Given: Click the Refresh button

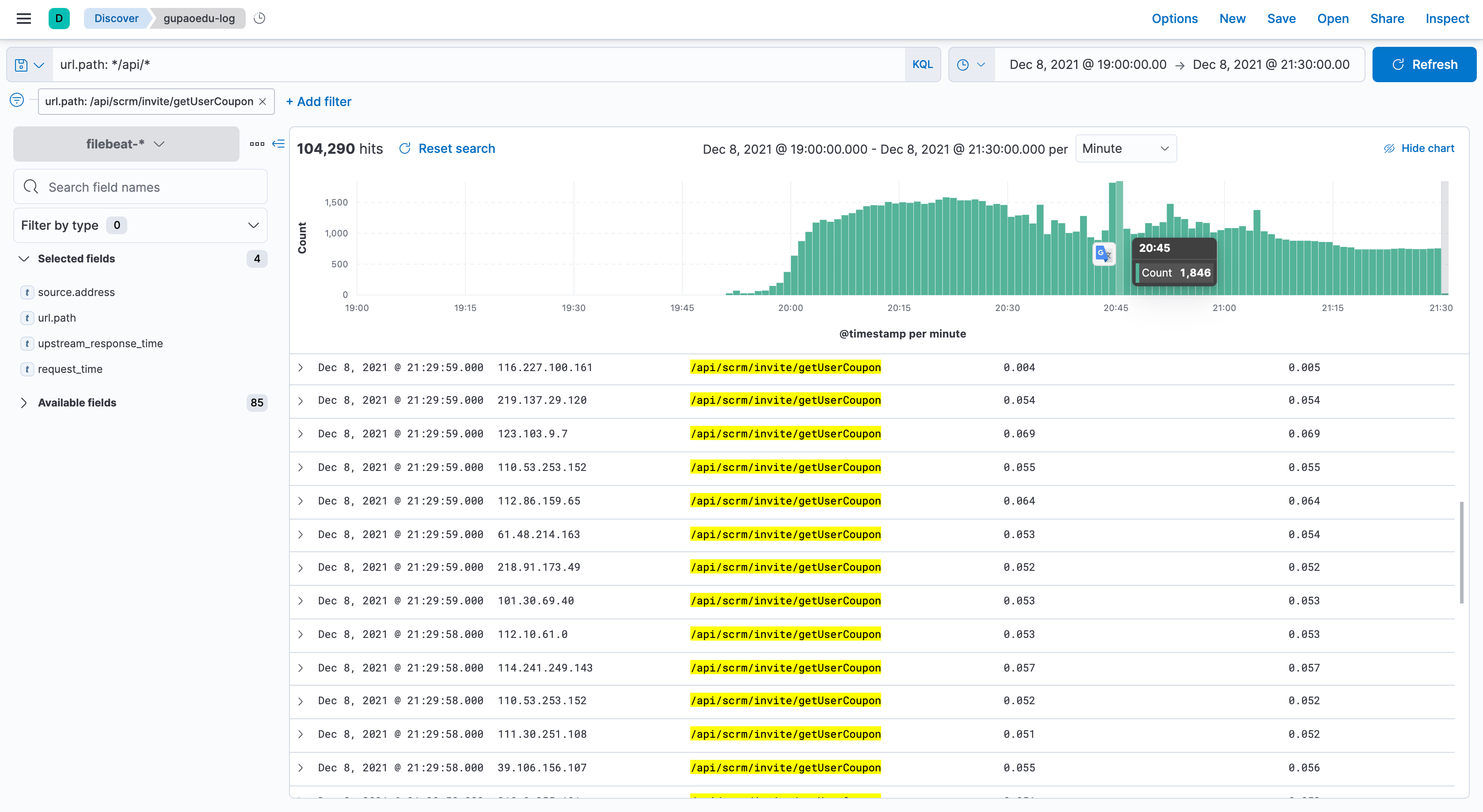Looking at the screenshot, I should click(1424, 65).
